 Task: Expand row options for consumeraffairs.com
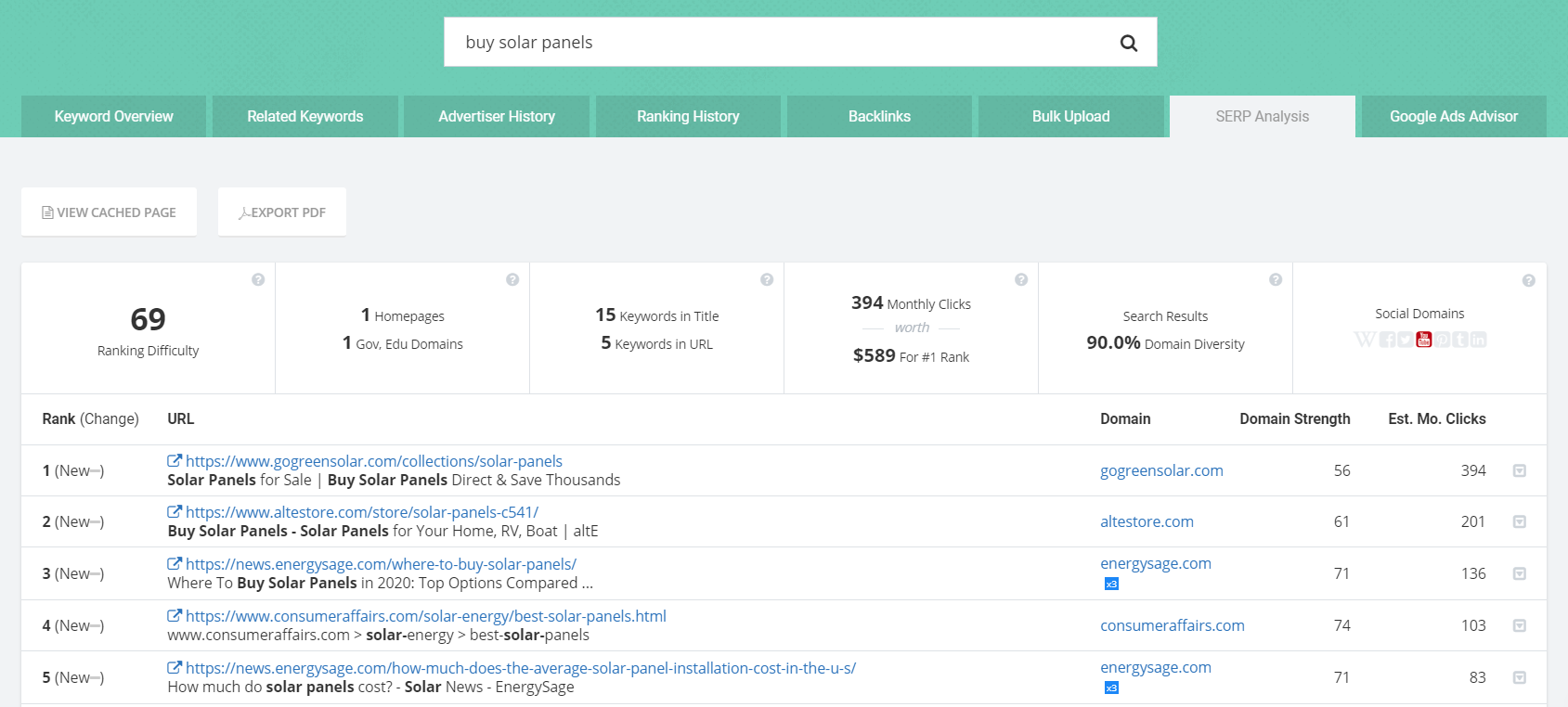click(1520, 625)
